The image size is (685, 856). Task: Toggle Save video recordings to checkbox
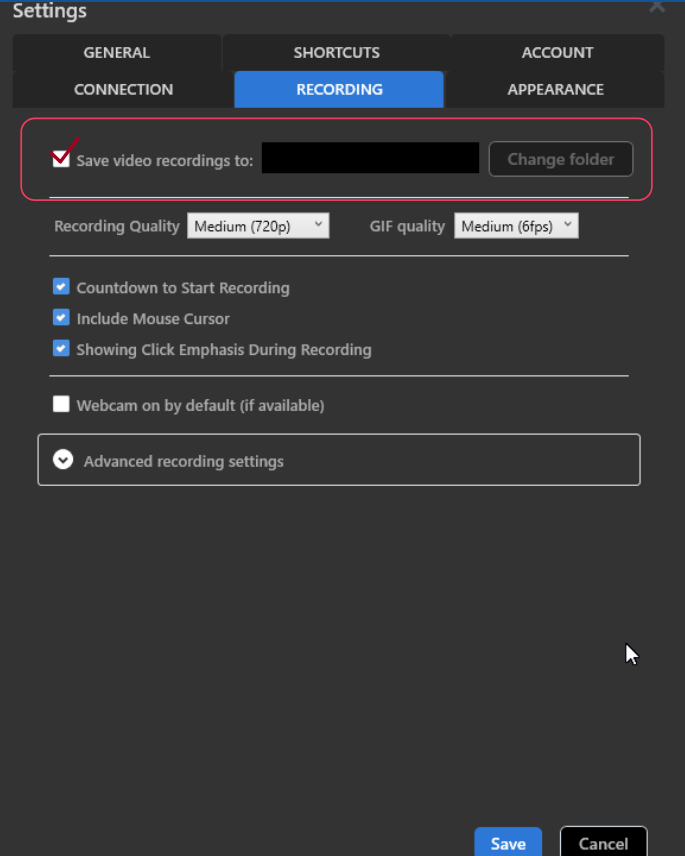pyautogui.click(x=61, y=159)
